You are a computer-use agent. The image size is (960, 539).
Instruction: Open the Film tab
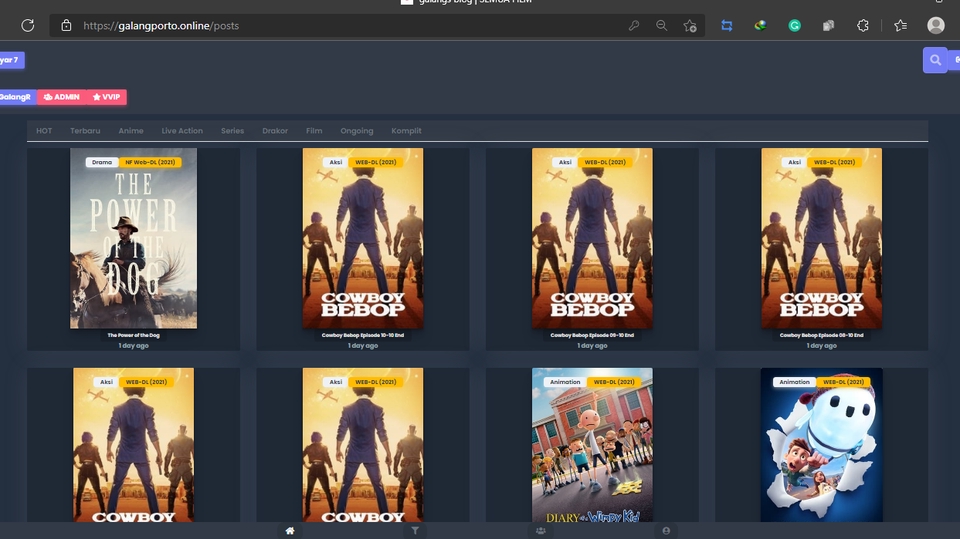pos(314,130)
